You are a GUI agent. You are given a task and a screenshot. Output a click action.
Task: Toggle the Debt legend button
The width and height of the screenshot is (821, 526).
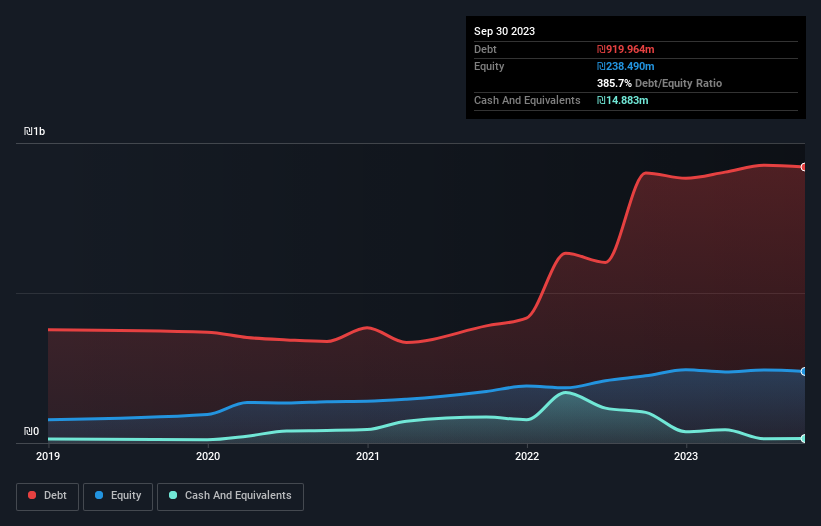tap(47, 496)
